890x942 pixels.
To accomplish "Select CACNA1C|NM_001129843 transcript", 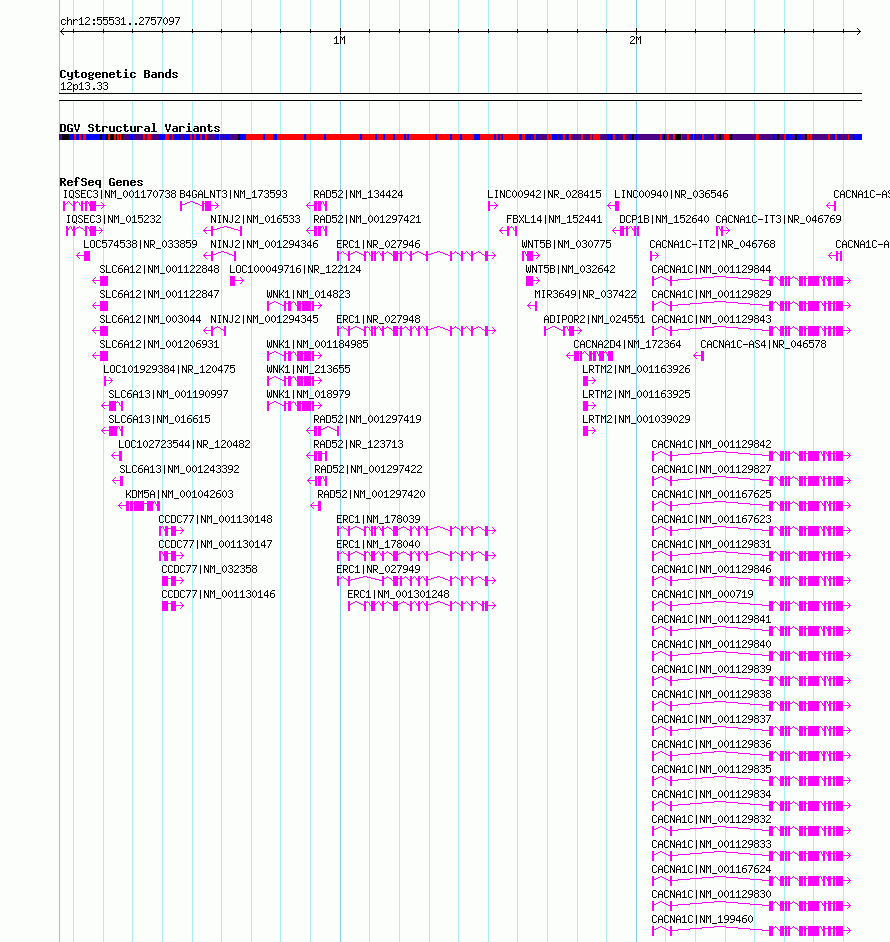I will coord(712,320).
